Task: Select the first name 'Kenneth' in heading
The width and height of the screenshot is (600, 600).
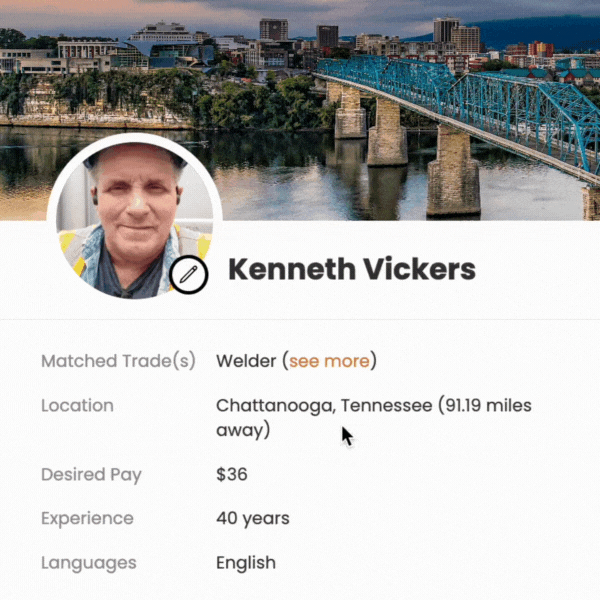Action: [292, 269]
